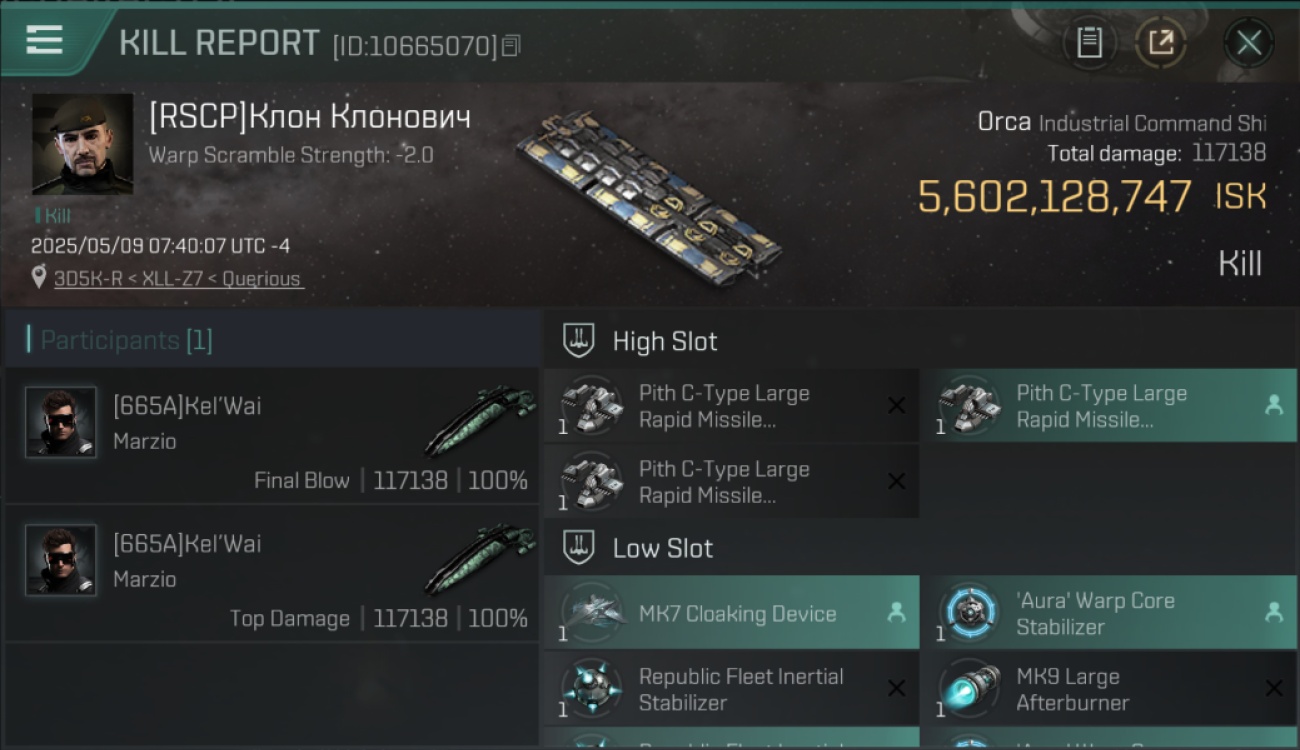Select the Top Damage participant row
The image size is (1300, 750).
272,573
